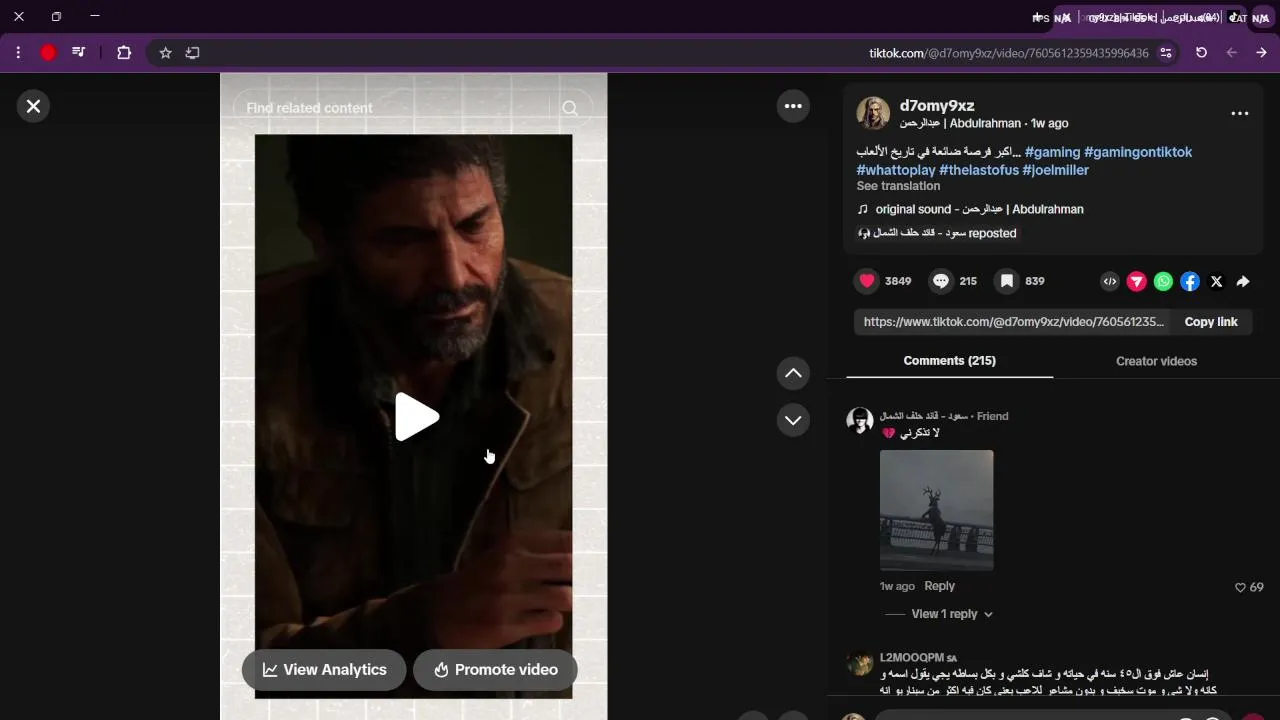The image size is (1280, 720).
Task: Open the video's three-dot options menu beside the player
Action: click(793, 106)
